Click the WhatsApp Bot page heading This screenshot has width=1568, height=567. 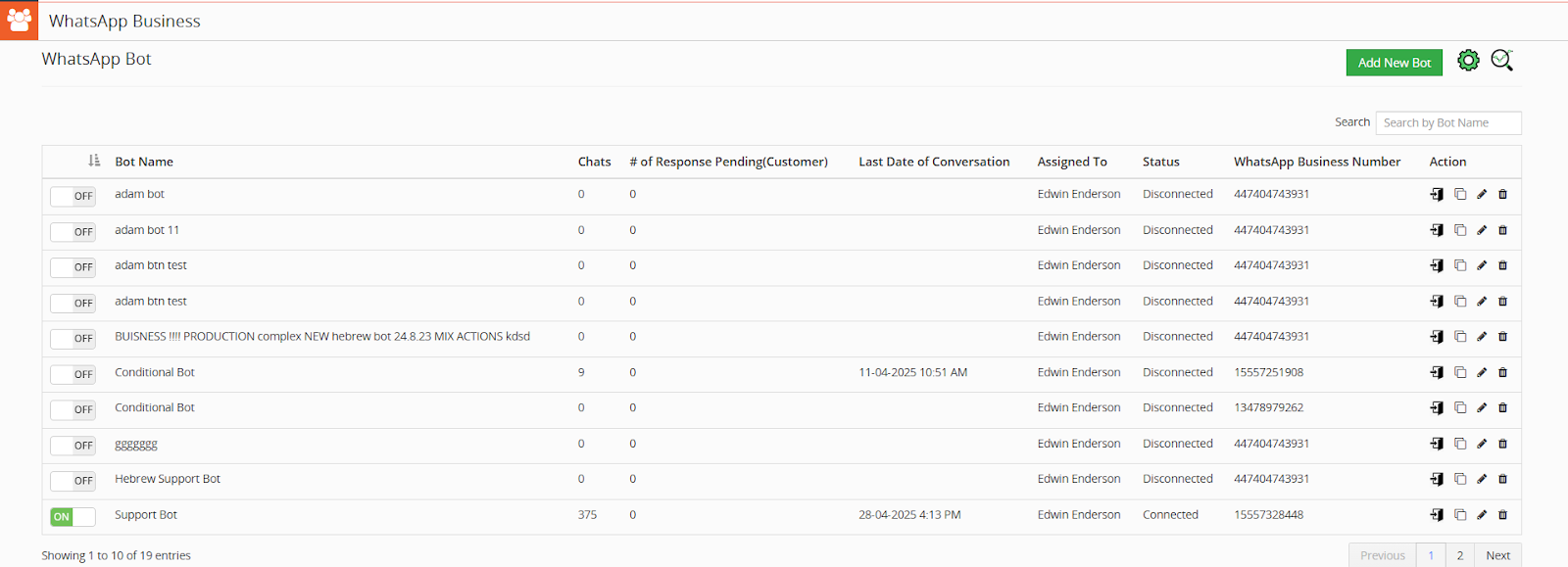(96, 59)
